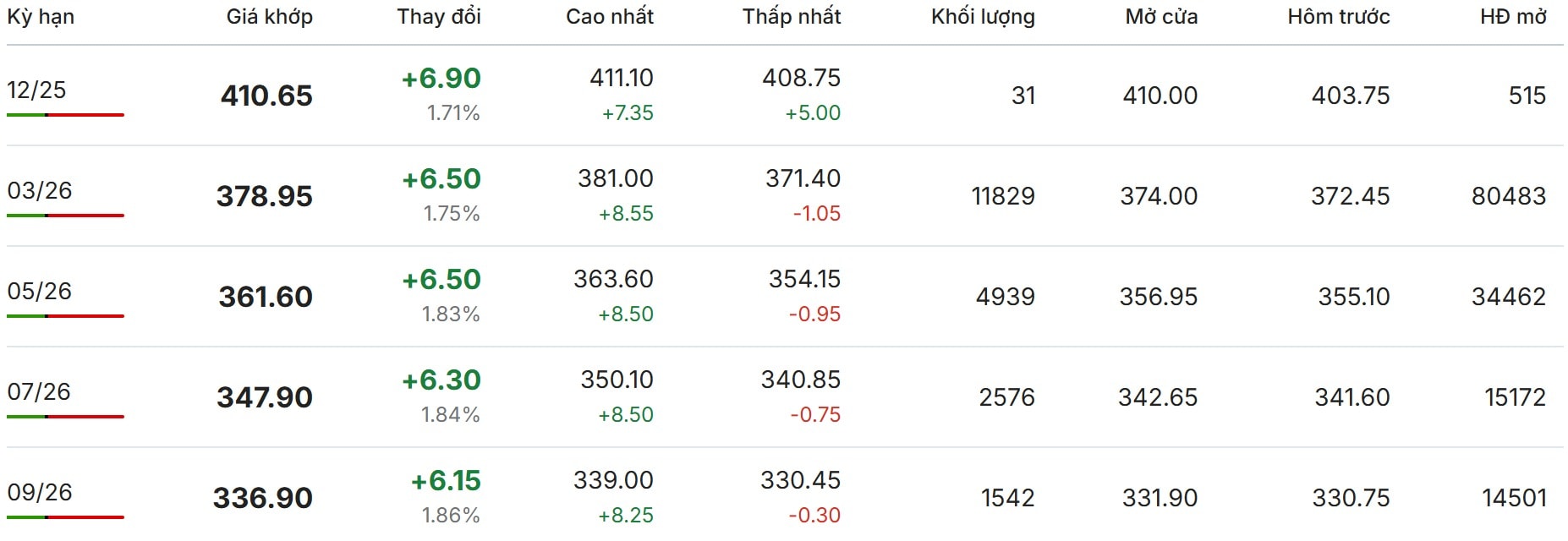This screenshot has height=541, width=1568.
Task: Click the Thấp nhất column header
Action: pyautogui.click(x=791, y=17)
